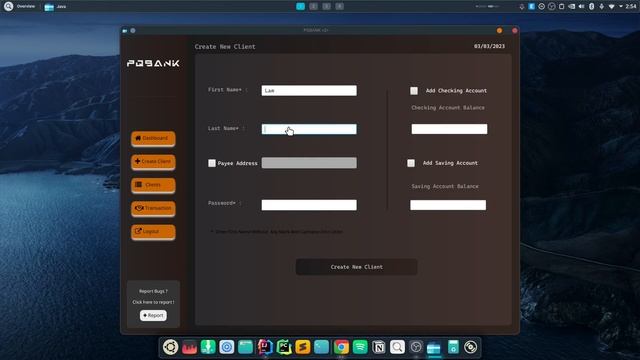Image resolution: width=640 pixels, height=360 pixels.
Task: Click the PQBANK logo
Action: [153, 63]
